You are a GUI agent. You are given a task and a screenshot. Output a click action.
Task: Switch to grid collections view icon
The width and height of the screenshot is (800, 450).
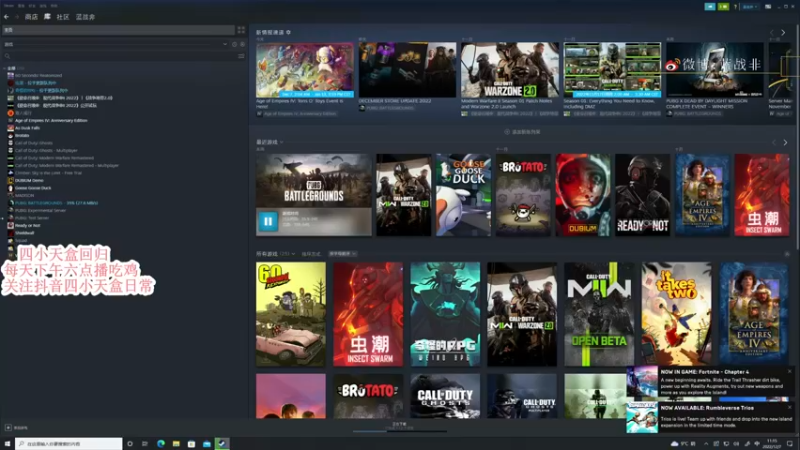241,30
